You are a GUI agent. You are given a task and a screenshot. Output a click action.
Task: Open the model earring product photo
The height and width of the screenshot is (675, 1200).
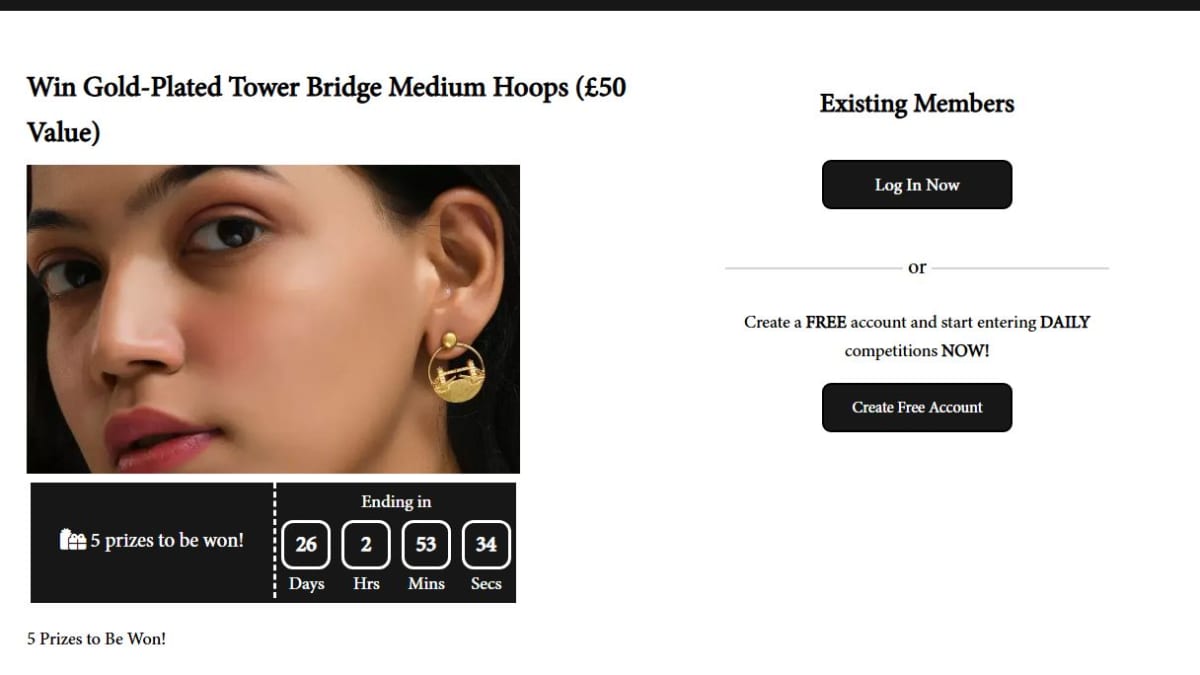273,319
